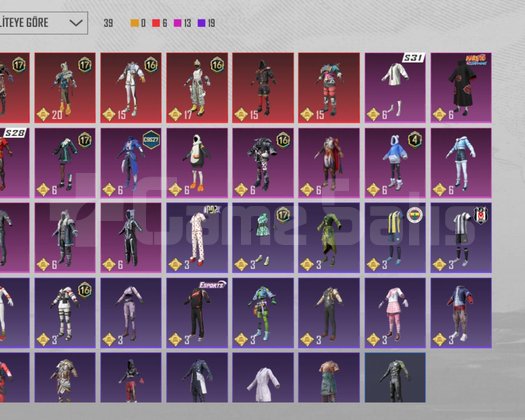The image size is (525, 420).
Task: Select the Fenerbahçe striped jersey outfit
Action: click(x=395, y=237)
